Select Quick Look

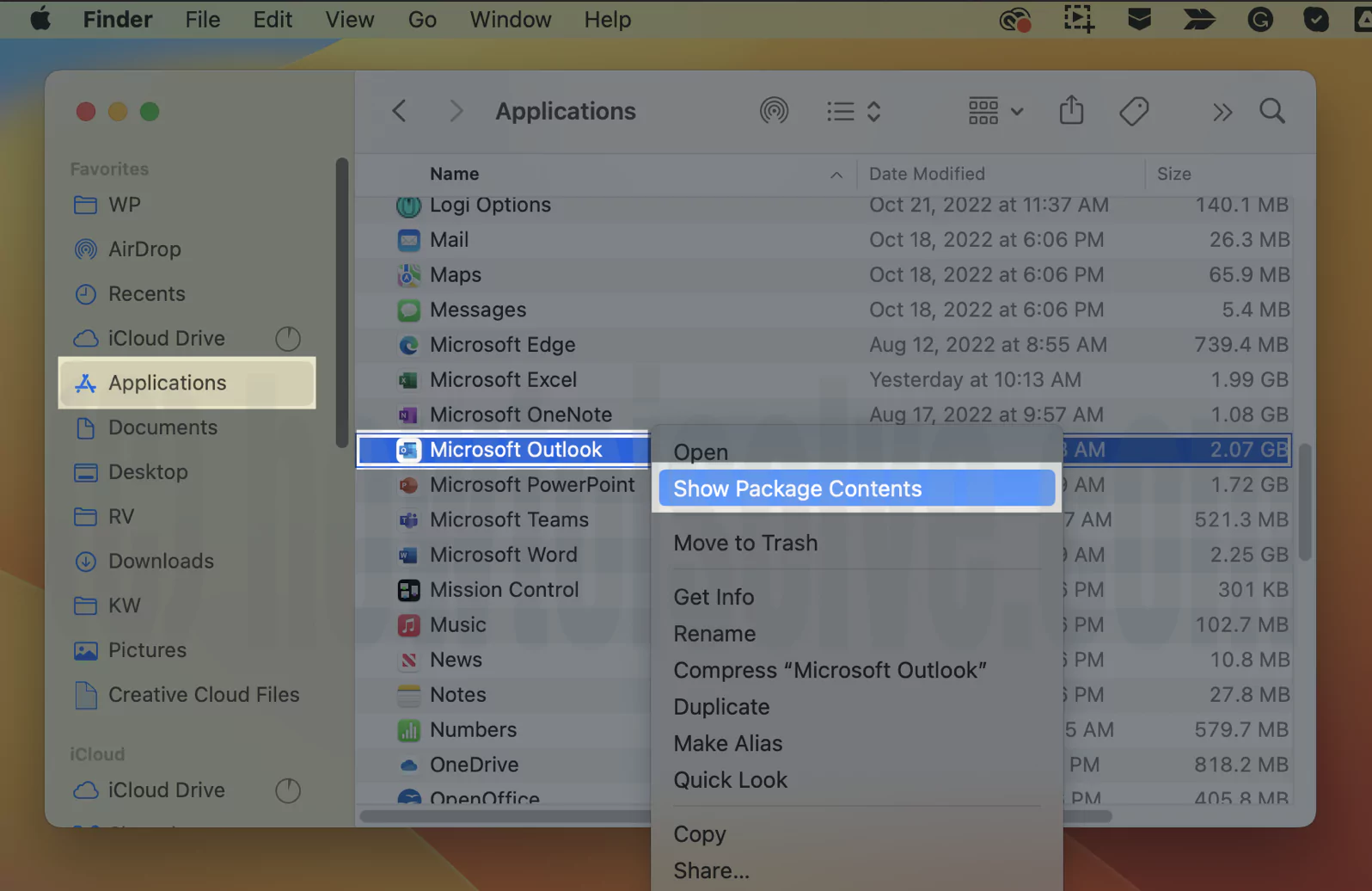730,780
